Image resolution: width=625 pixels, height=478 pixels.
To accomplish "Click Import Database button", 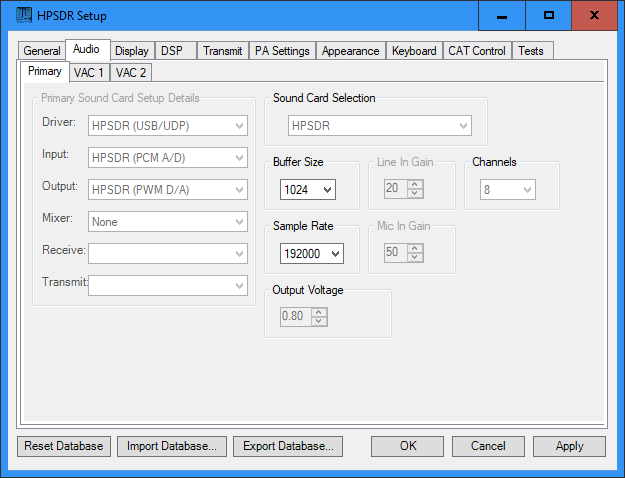I will 172,446.
